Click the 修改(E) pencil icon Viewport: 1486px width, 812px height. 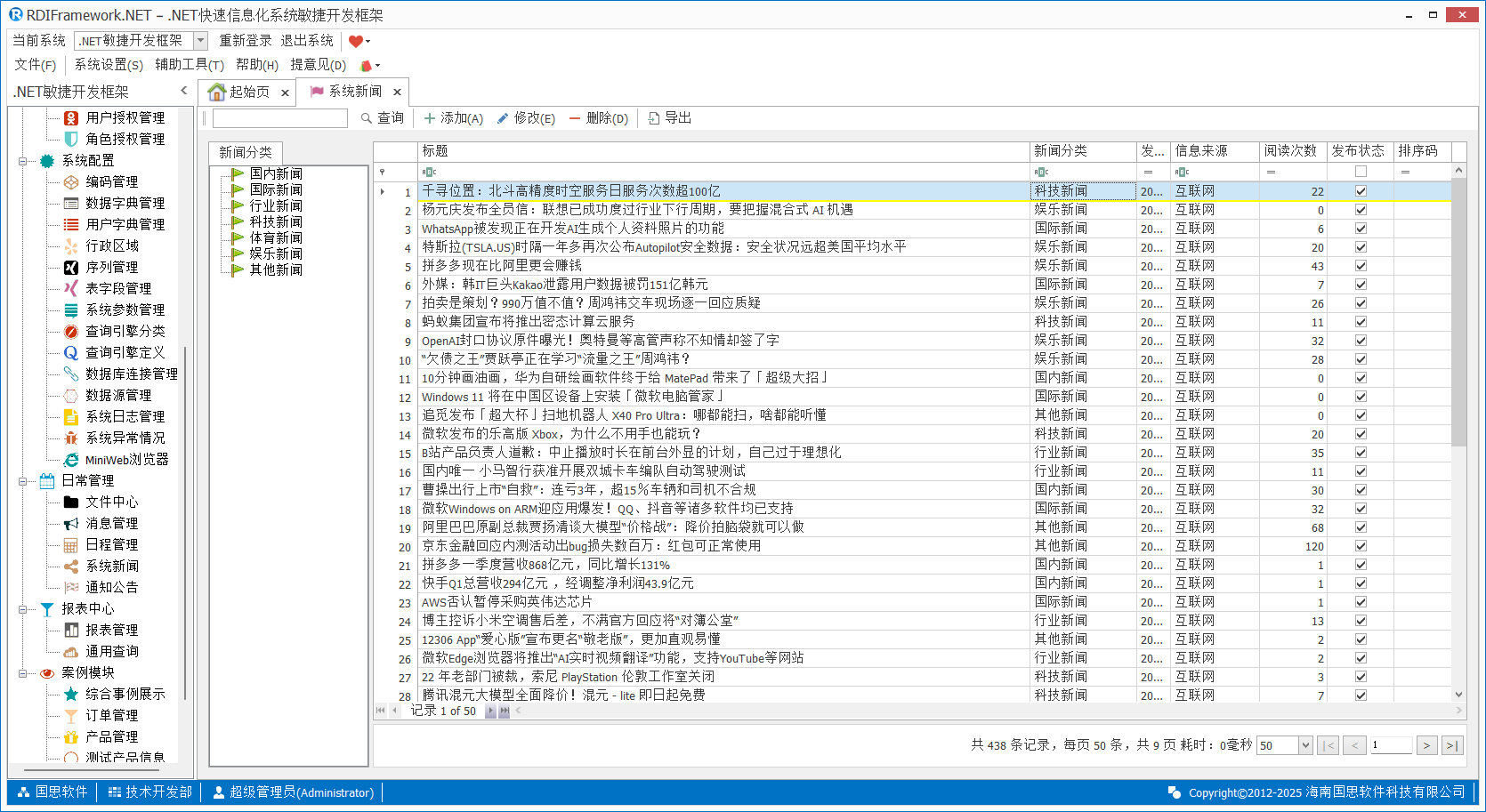pos(503,118)
